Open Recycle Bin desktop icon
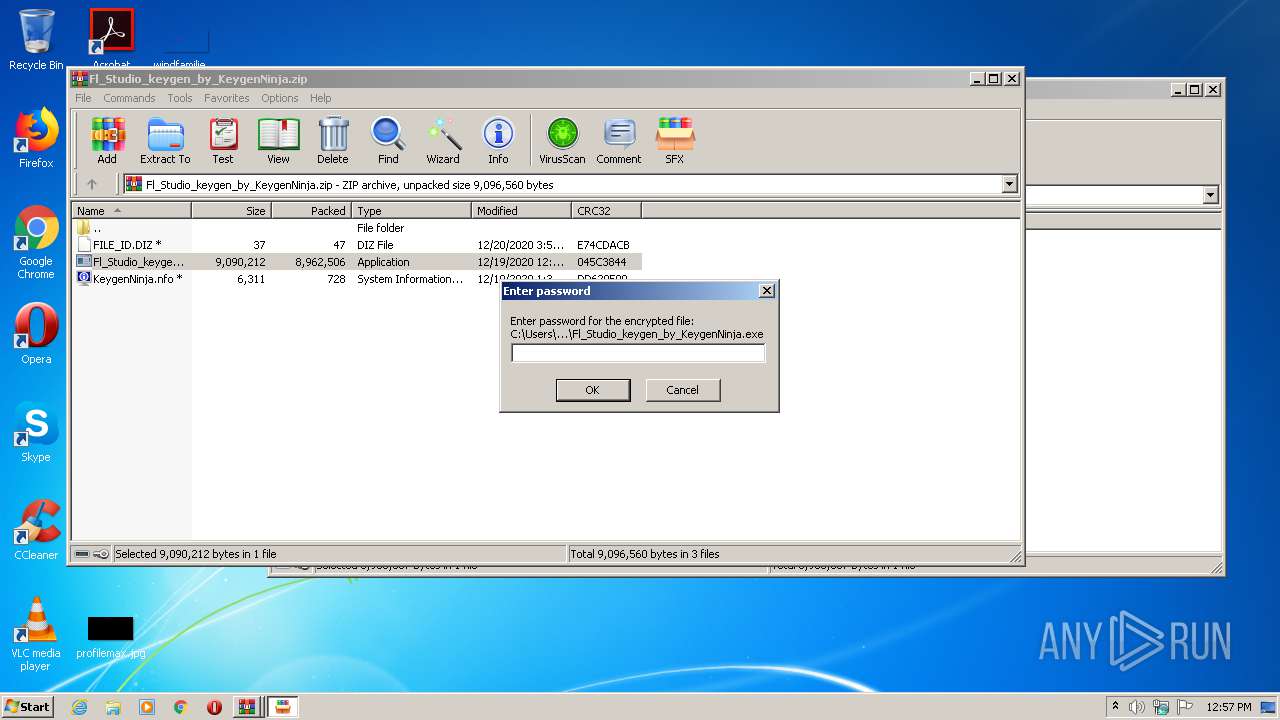 click(x=36, y=40)
